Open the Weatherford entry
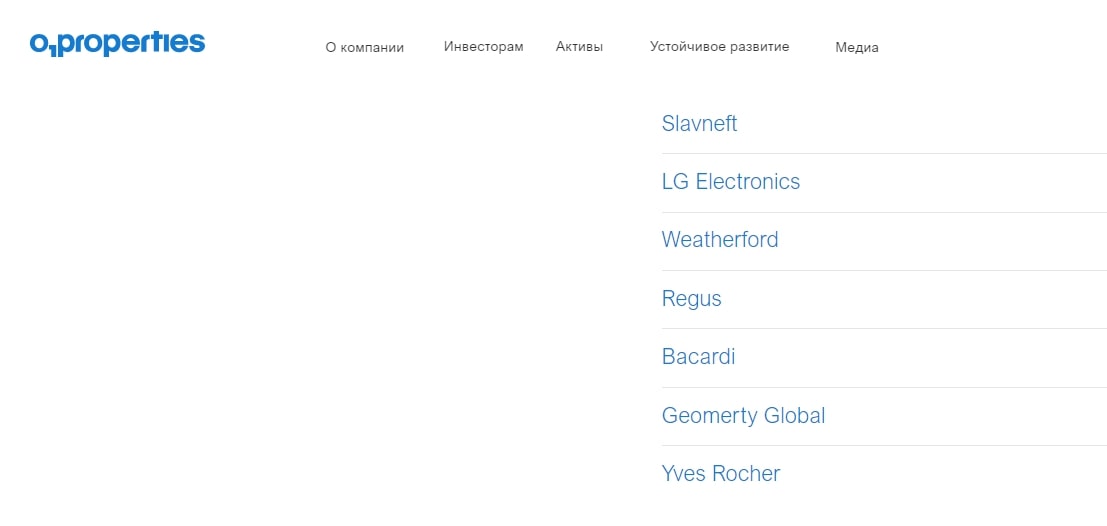1107x526 pixels. tap(720, 239)
